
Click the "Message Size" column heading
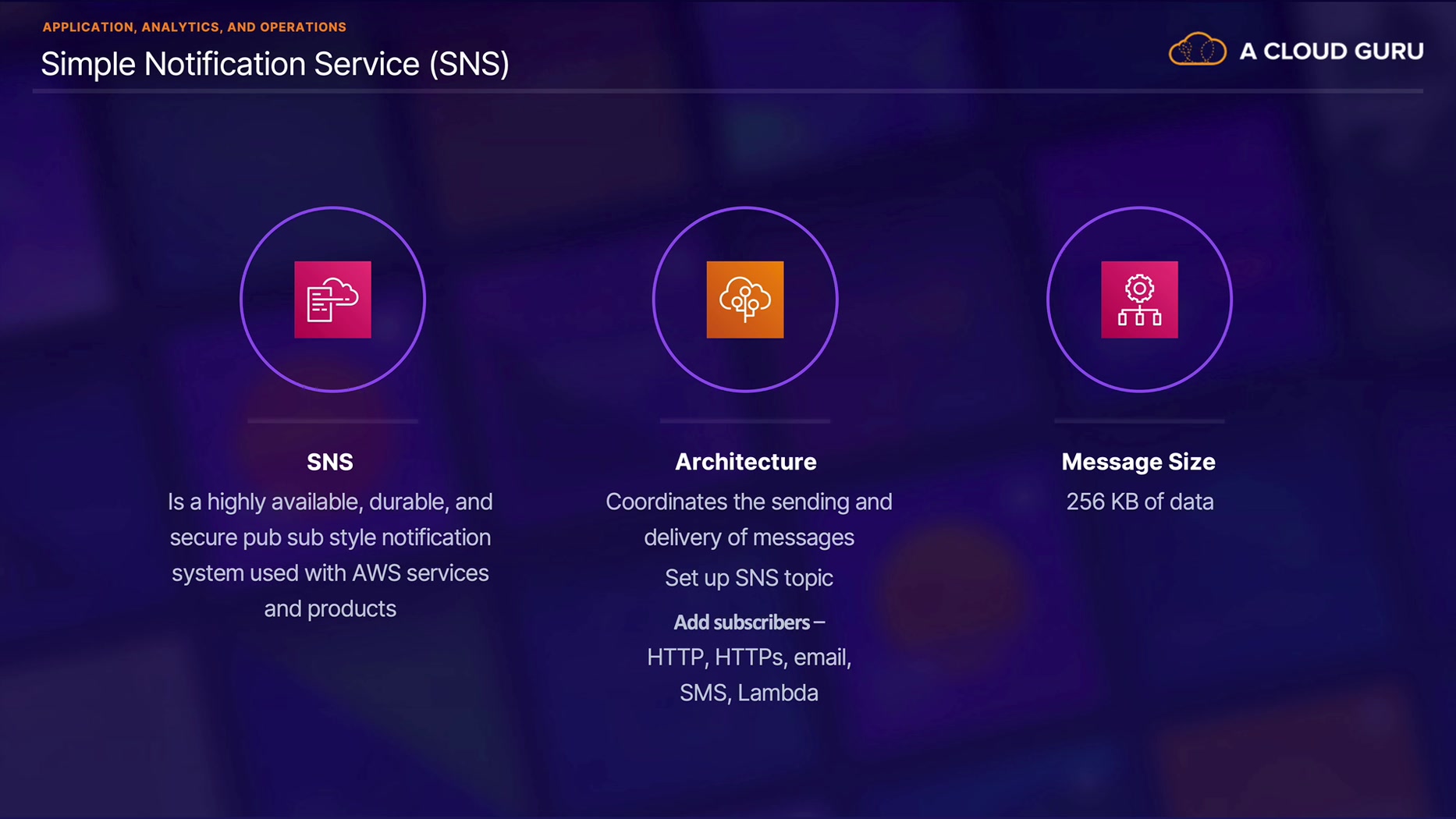(x=1138, y=462)
